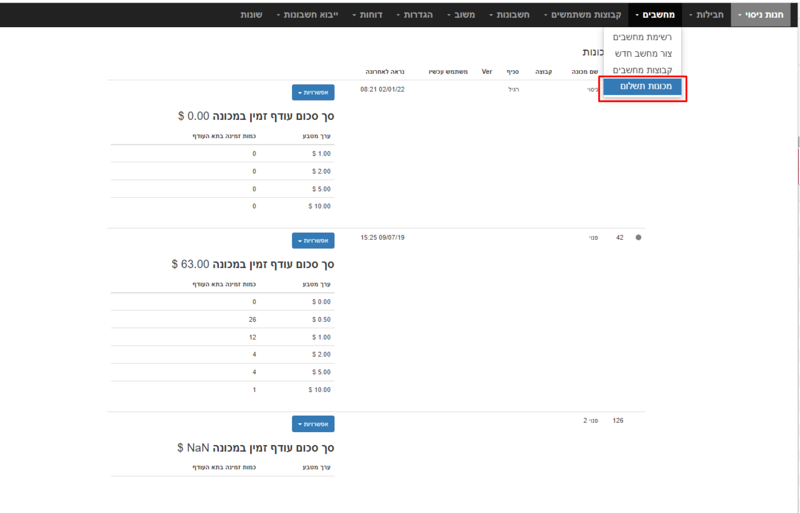The width and height of the screenshot is (800, 513).
Task: Collapse the open מחשבים navbar dropdown
Action: 655,14
